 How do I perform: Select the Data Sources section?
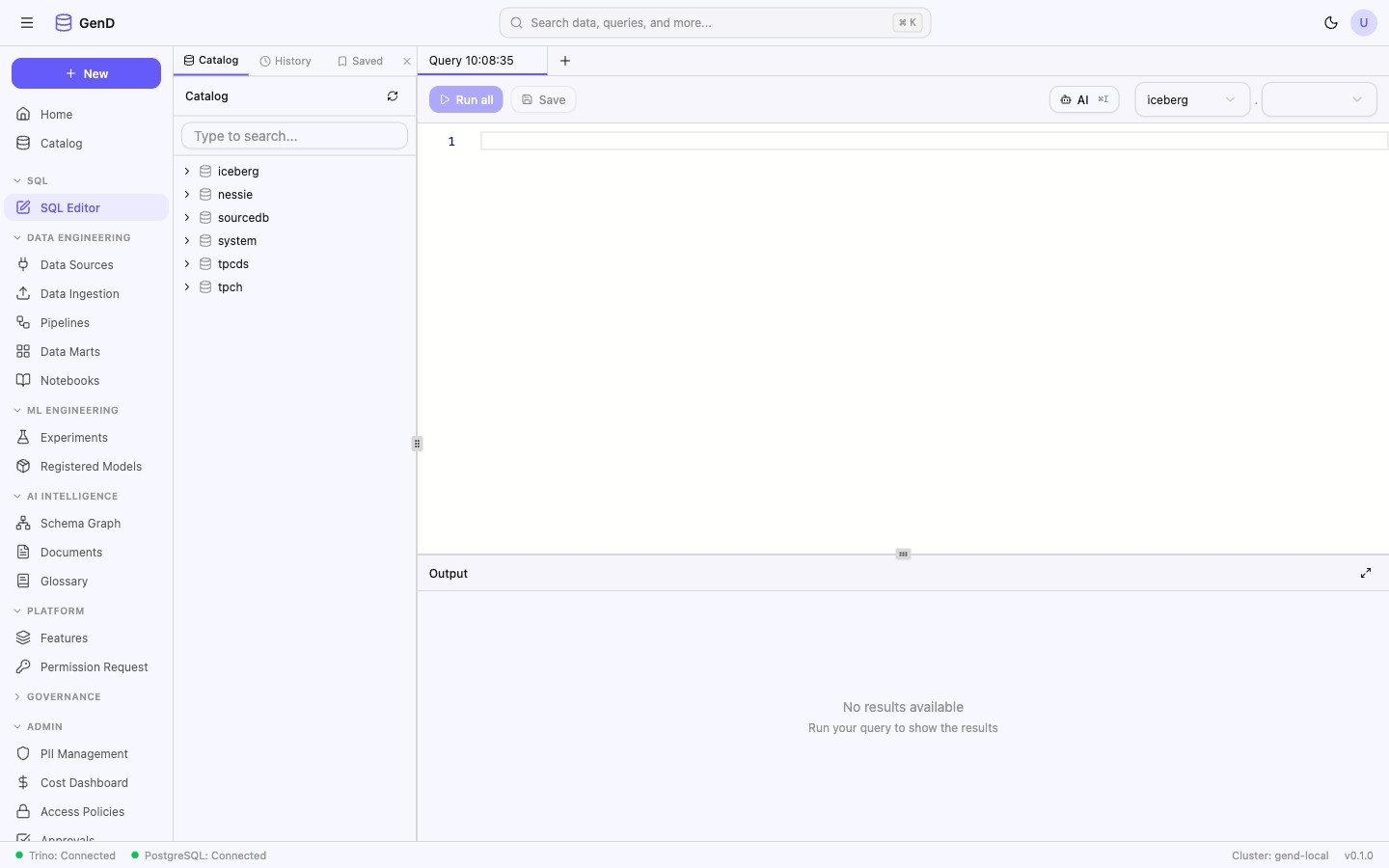pyautogui.click(x=77, y=264)
